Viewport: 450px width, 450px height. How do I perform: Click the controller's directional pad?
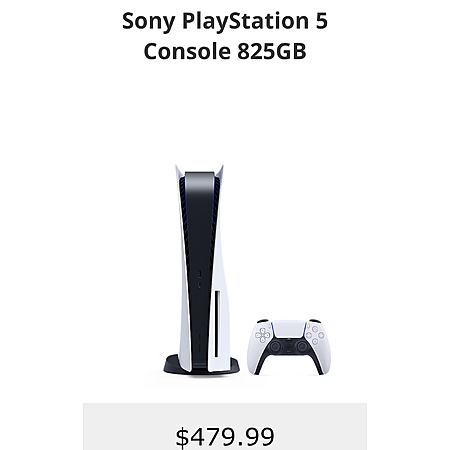(263, 335)
